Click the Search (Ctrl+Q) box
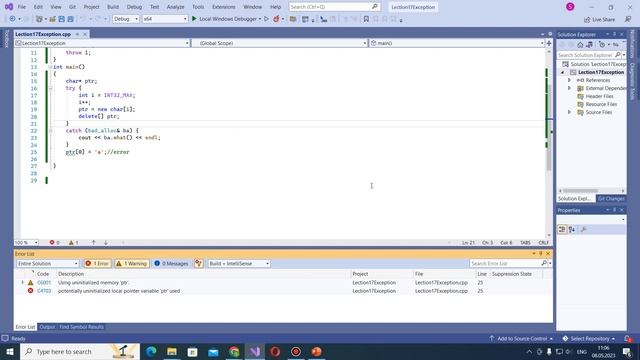Image resolution: width=640 pixels, height=360 pixels. click(x=334, y=7)
